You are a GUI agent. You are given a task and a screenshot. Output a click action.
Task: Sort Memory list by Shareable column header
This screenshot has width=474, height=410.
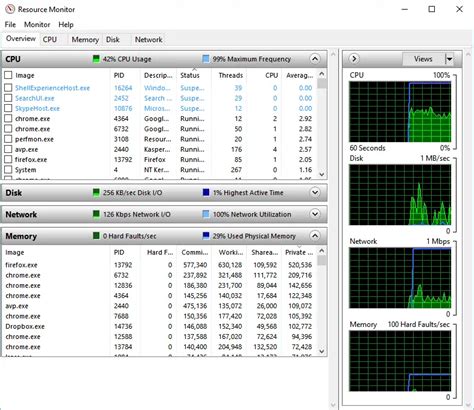(265, 252)
